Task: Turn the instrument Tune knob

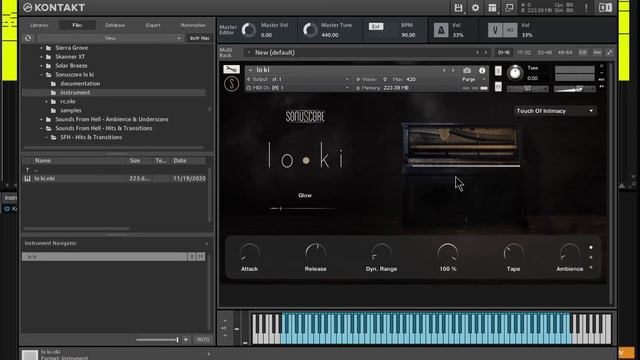Action: (515, 73)
